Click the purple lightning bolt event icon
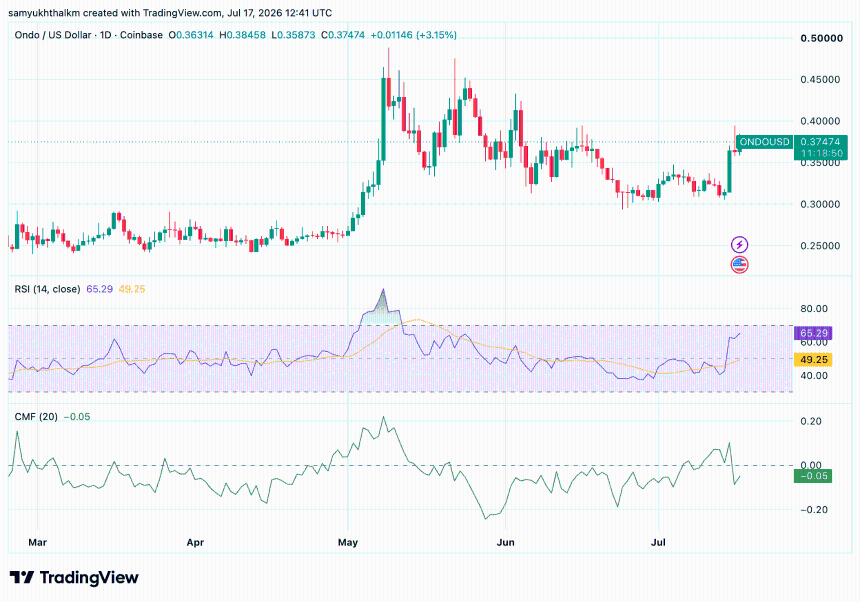The height and width of the screenshot is (602, 860). pos(739,245)
